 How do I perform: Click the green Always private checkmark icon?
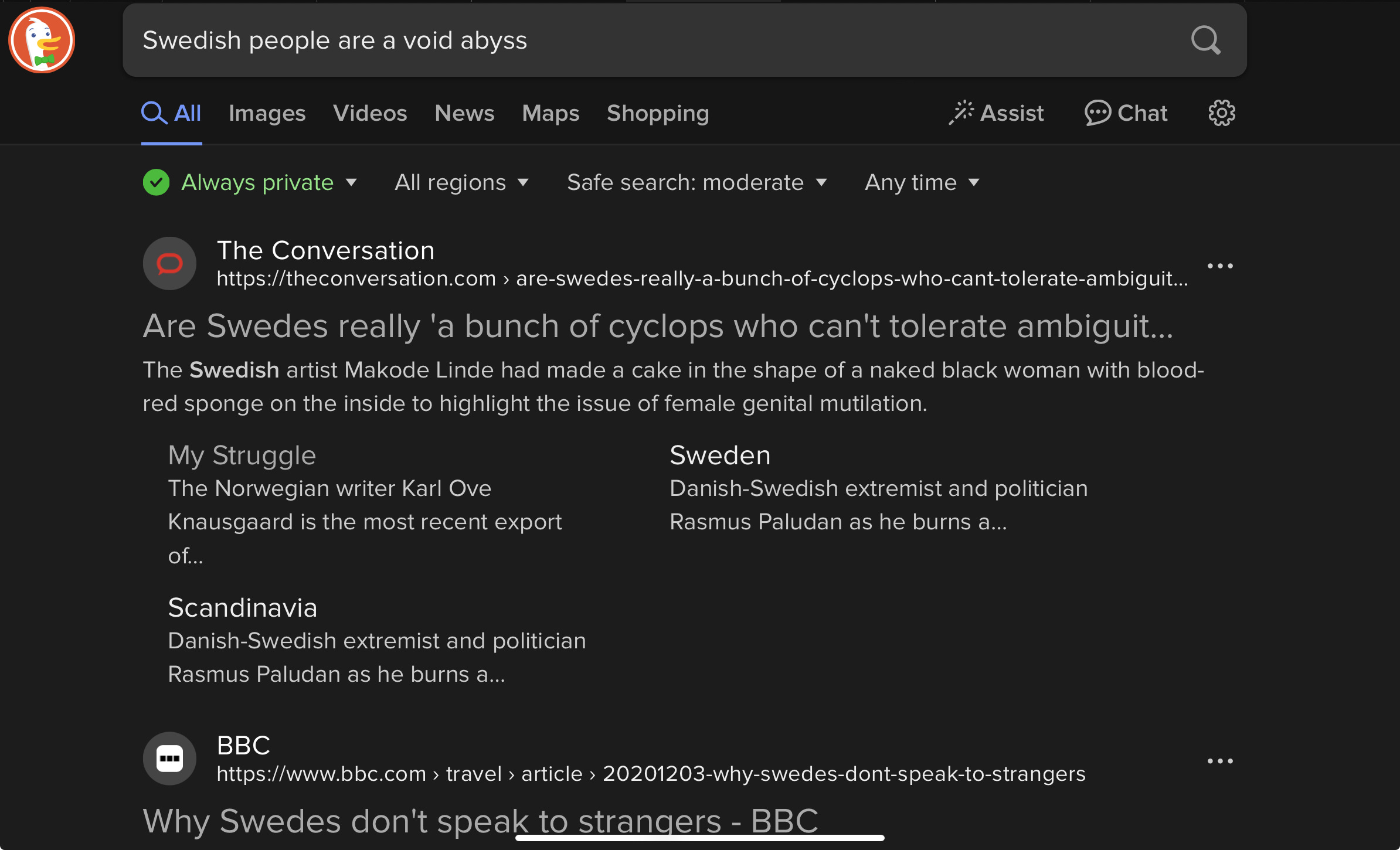(156, 182)
